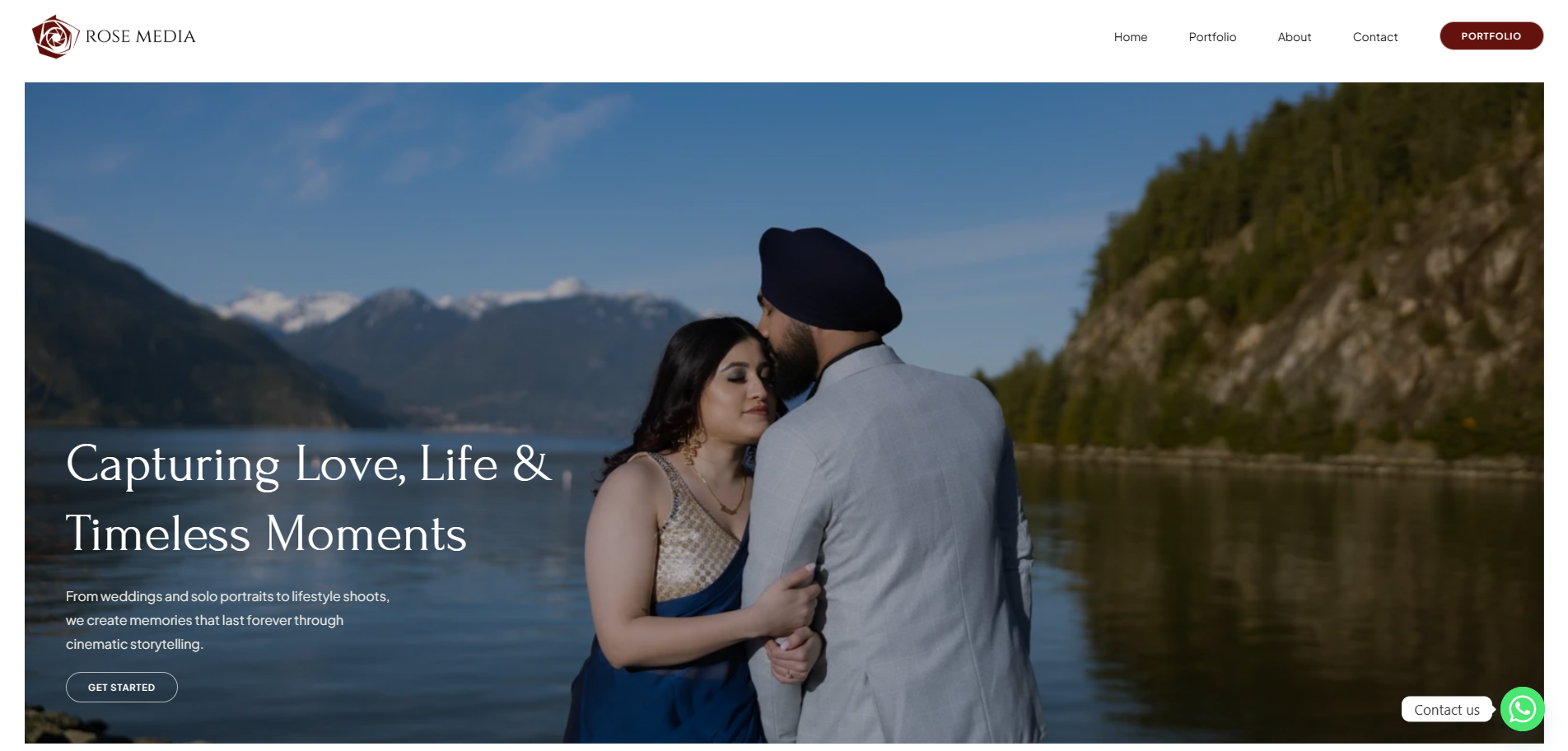Click the ROSE MEDIA wordmark text

coord(141,36)
